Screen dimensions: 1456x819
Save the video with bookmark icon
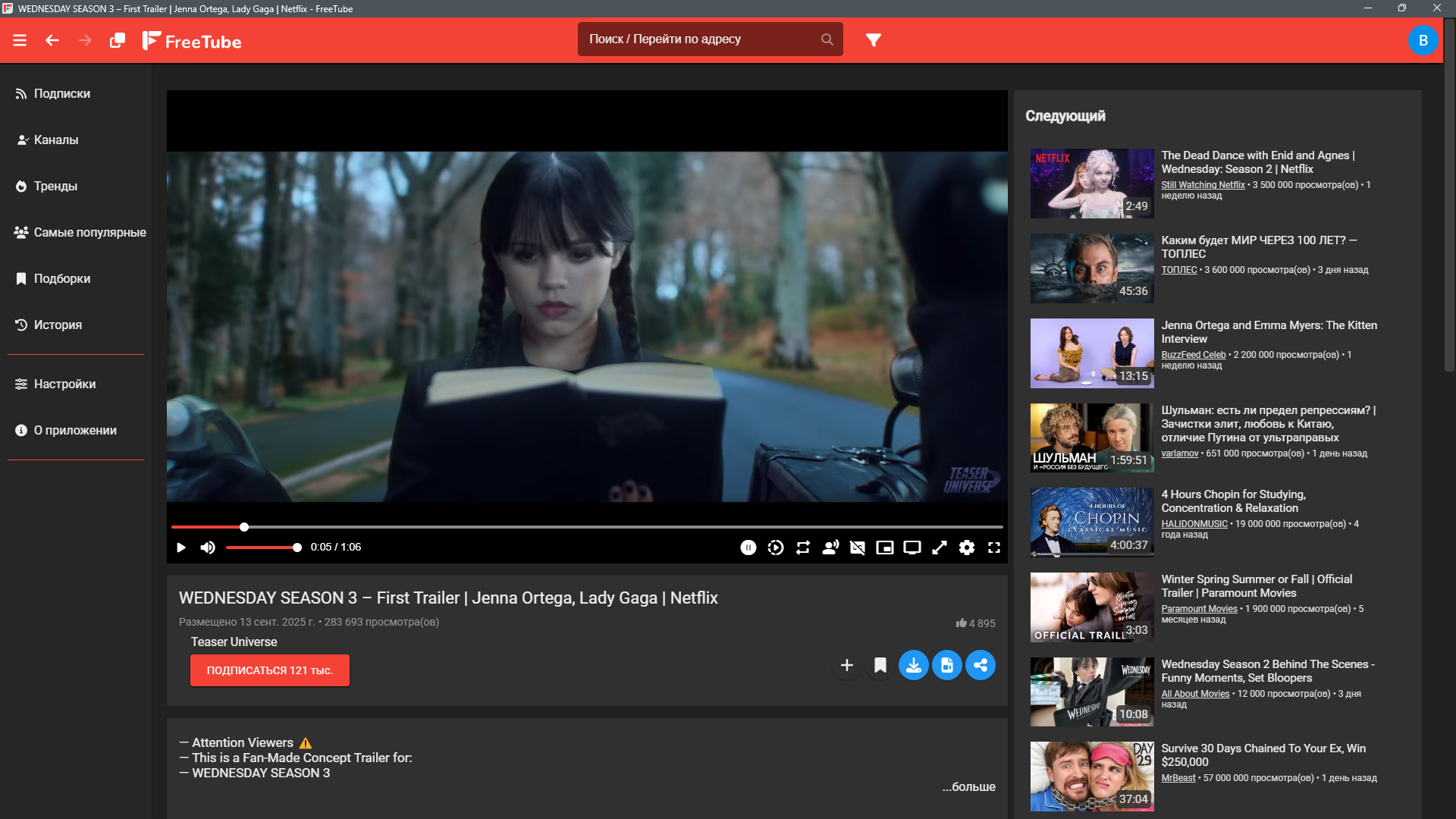pos(880,665)
